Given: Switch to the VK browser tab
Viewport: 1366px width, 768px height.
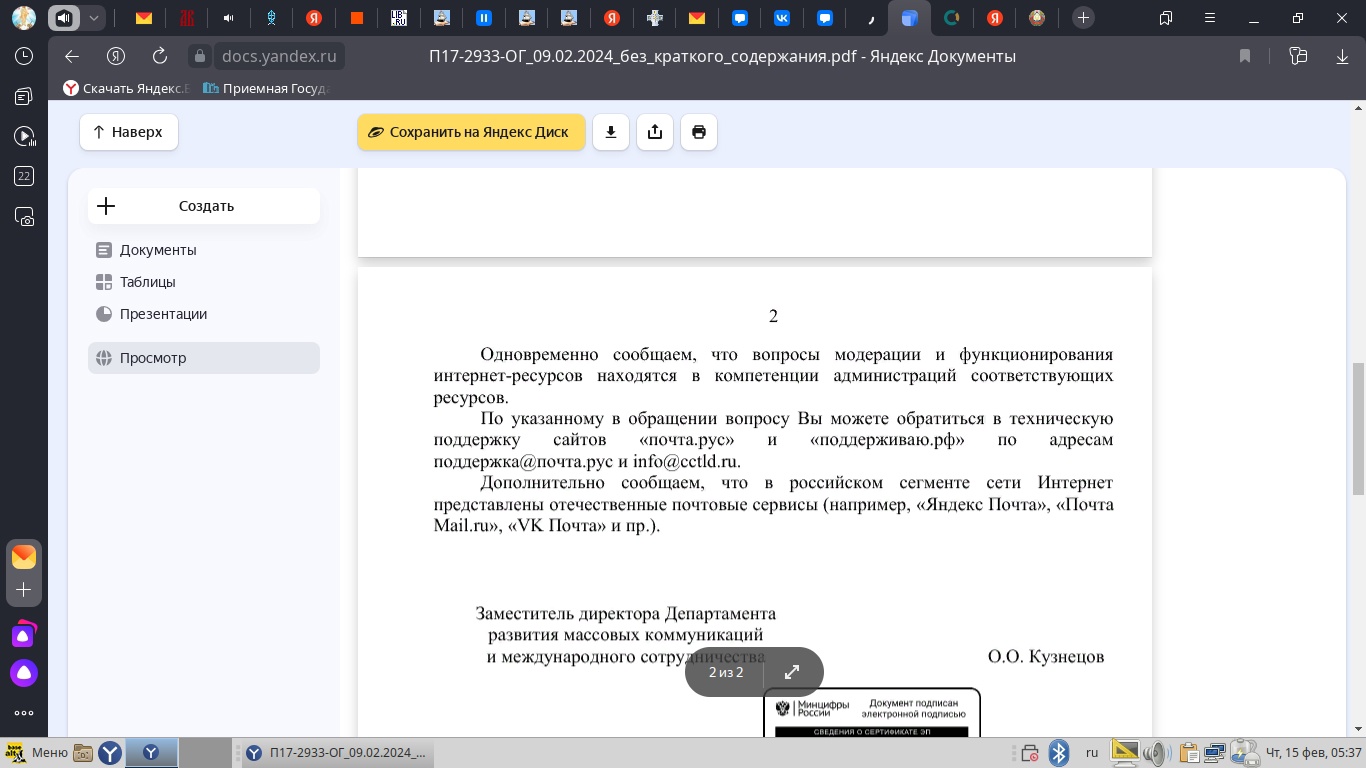Looking at the screenshot, I should tap(782, 18).
